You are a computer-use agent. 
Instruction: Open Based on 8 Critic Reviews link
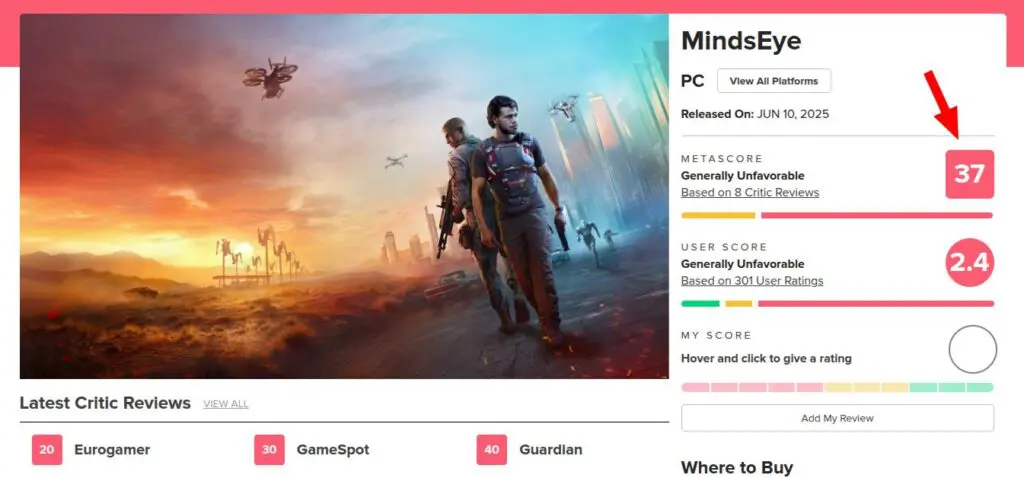[750, 193]
